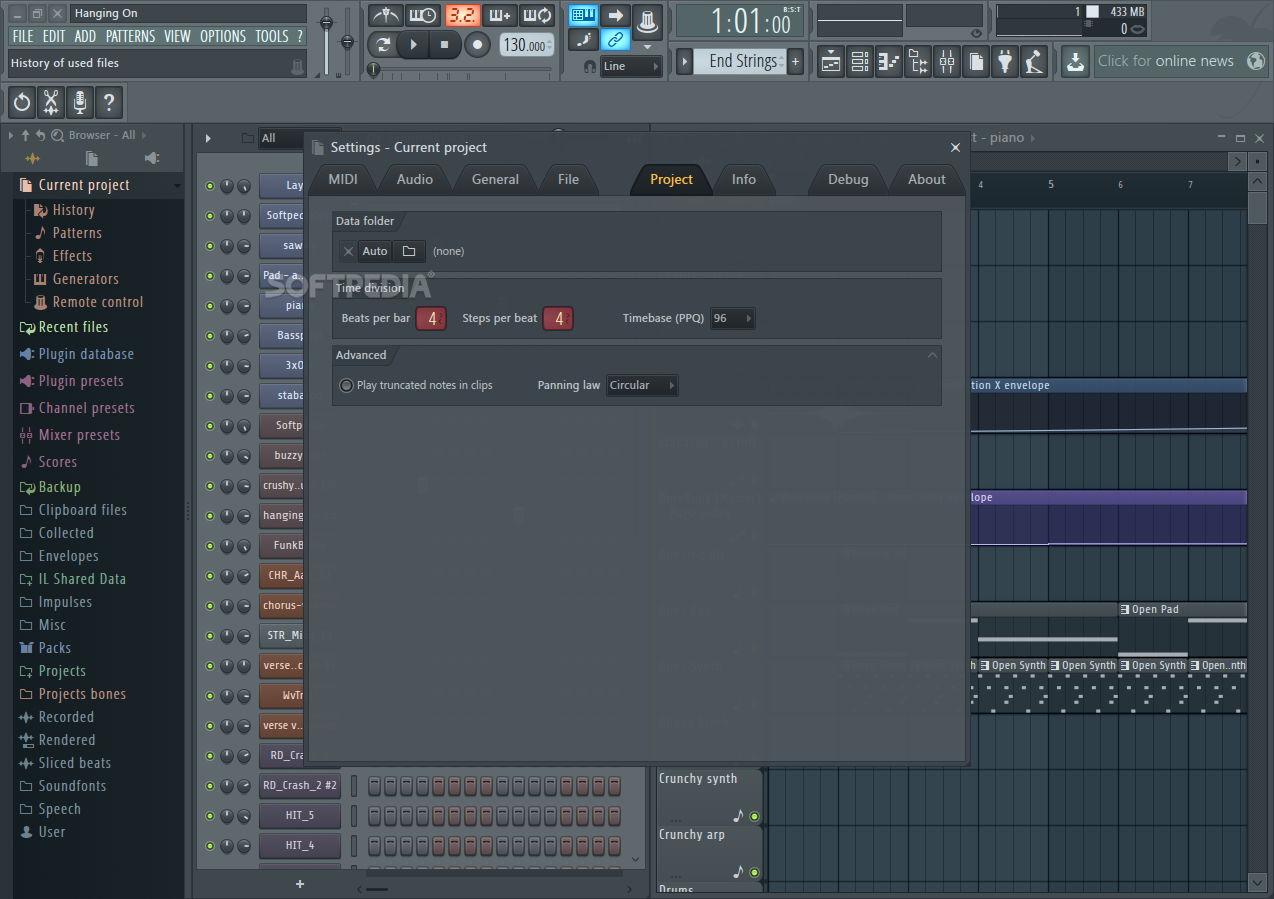Click the browser search magnifier icon
Viewport: 1274px width, 899px height.
57,135
